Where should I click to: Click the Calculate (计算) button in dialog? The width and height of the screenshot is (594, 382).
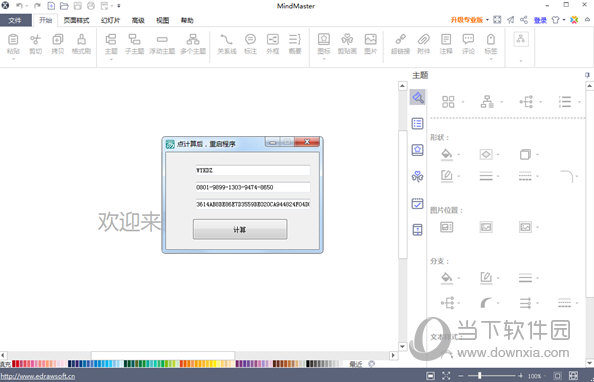coord(240,229)
